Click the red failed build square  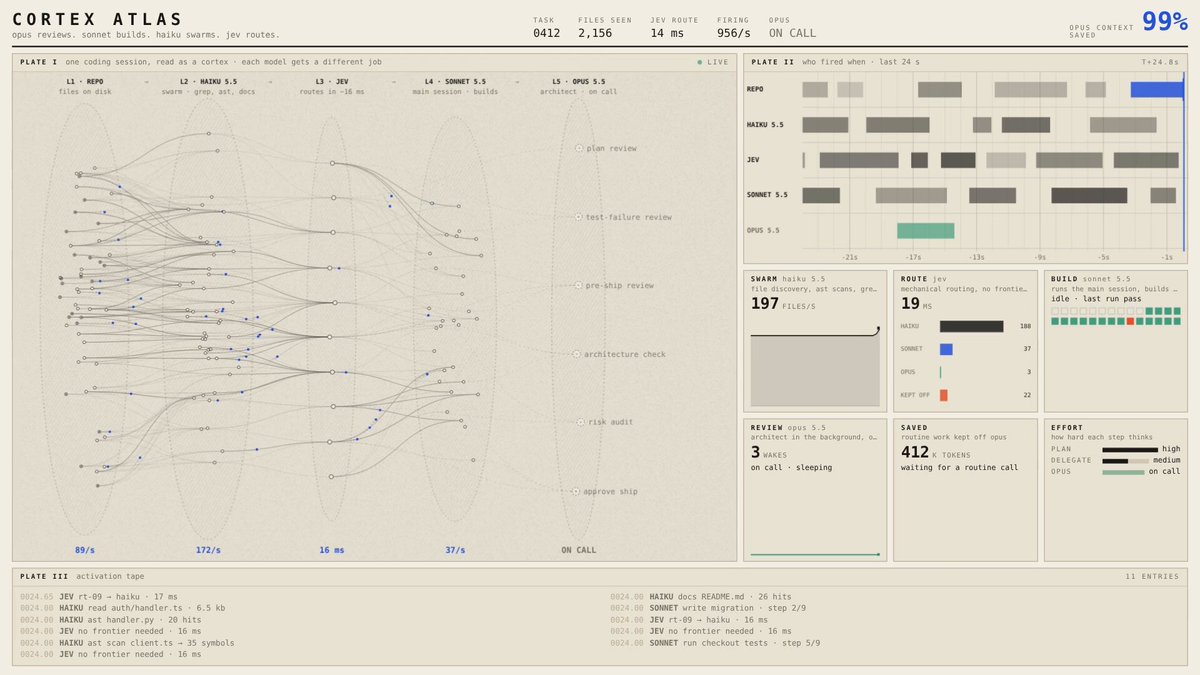[x=1130, y=321]
